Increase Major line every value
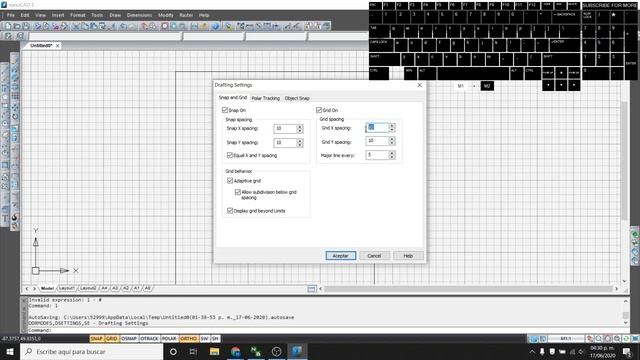The image size is (640, 360). click(x=392, y=153)
